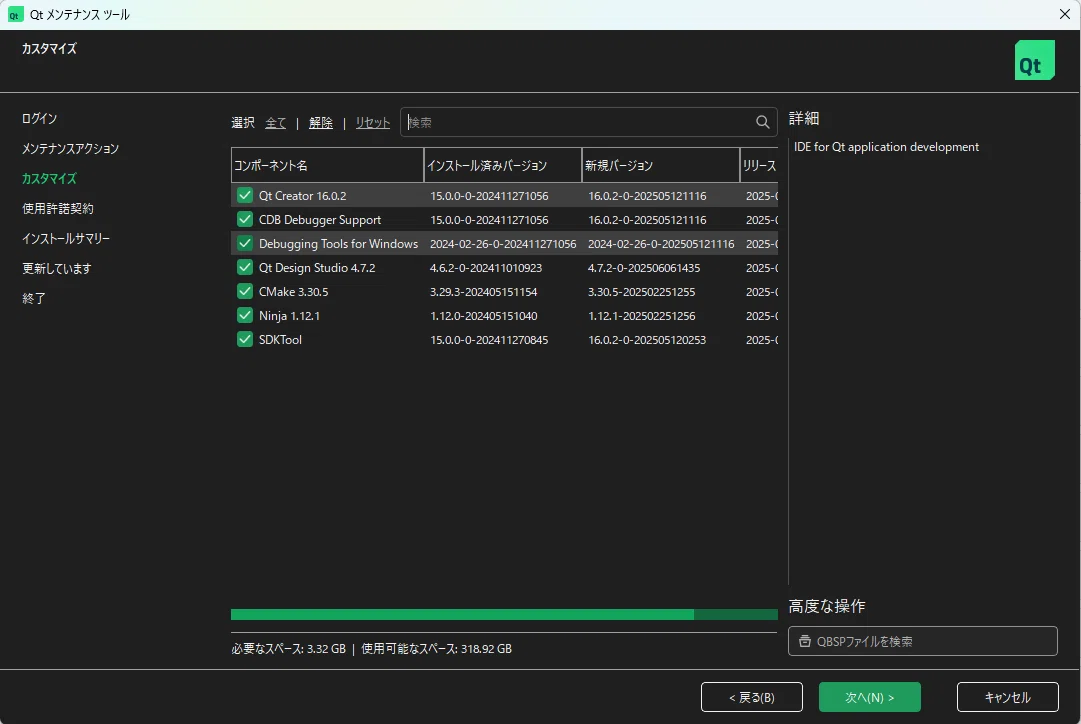1081x724 pixels.
Task: Click installed version 15.0.0-0-202411270845 cell
Action: pos(489,340)
